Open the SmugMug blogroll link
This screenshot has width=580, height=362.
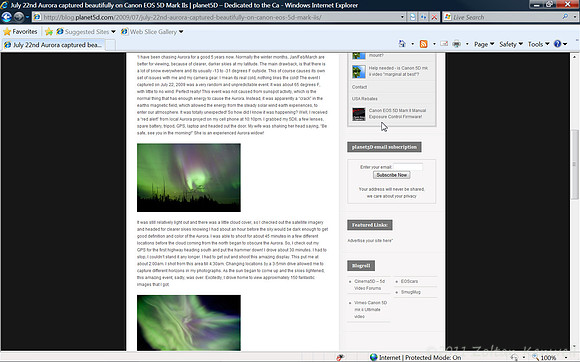coord(411,292)
